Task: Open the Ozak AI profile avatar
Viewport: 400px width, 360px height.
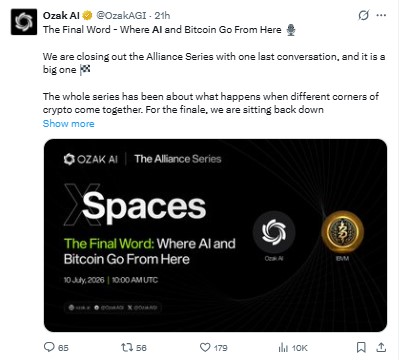Action: coord(24,22)
